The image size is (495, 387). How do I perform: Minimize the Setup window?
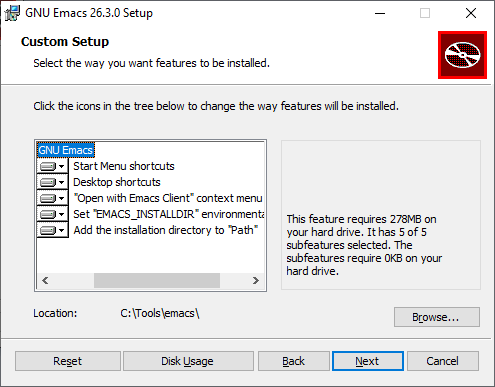point(380,13)
